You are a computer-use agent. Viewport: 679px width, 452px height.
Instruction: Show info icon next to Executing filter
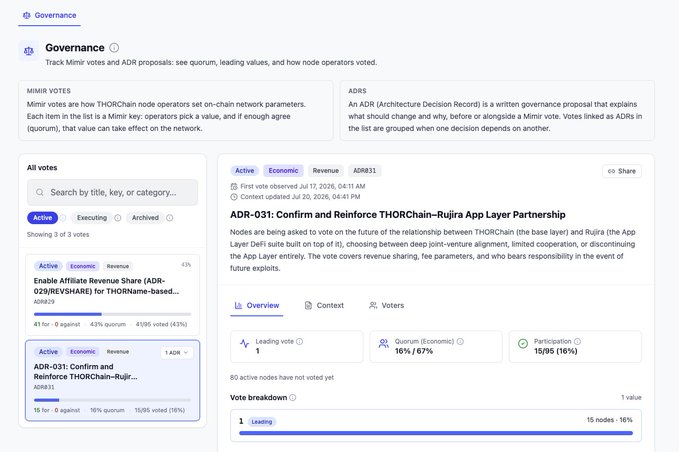118,218
